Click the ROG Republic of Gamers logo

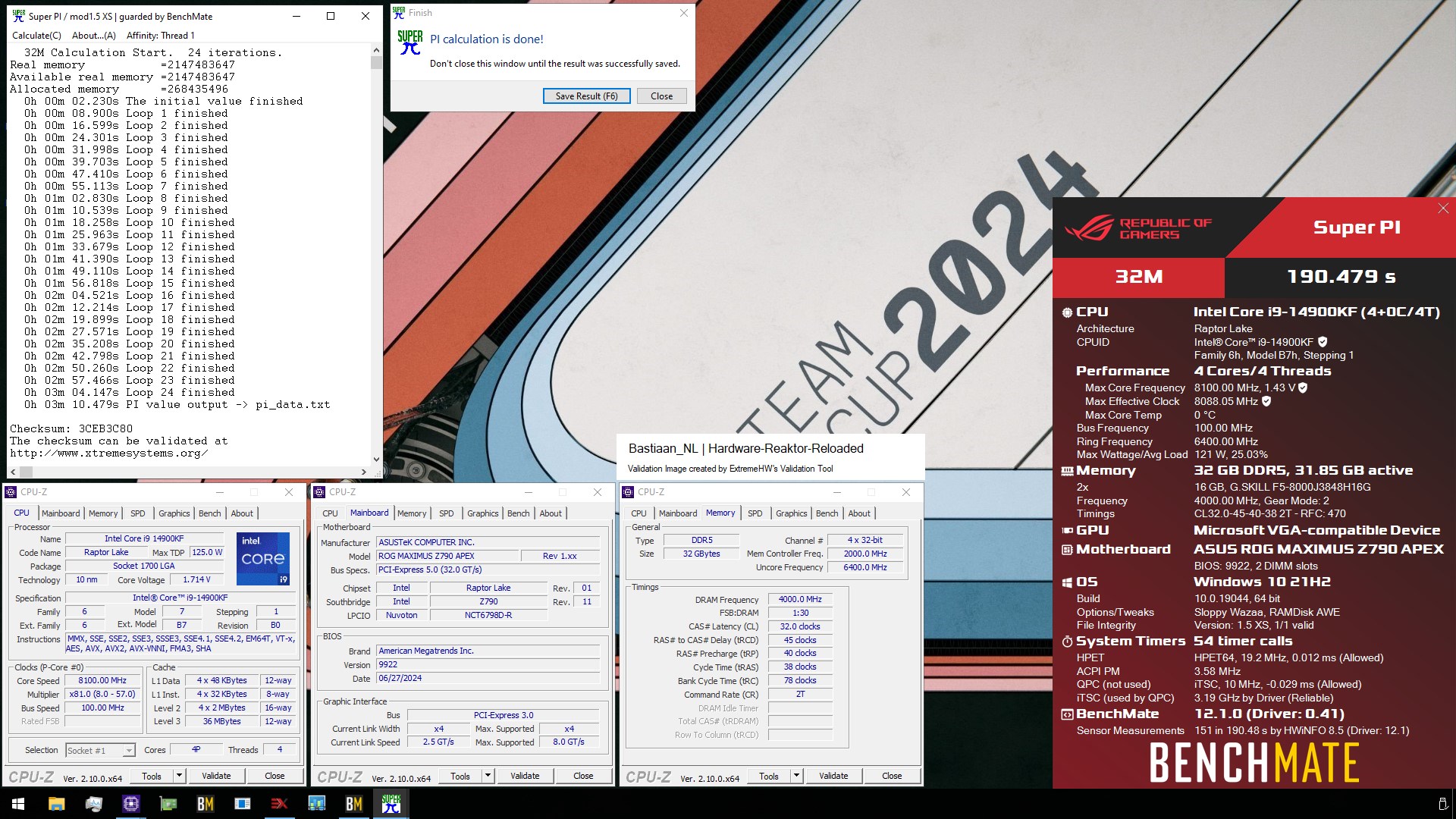click(1137, 228)
